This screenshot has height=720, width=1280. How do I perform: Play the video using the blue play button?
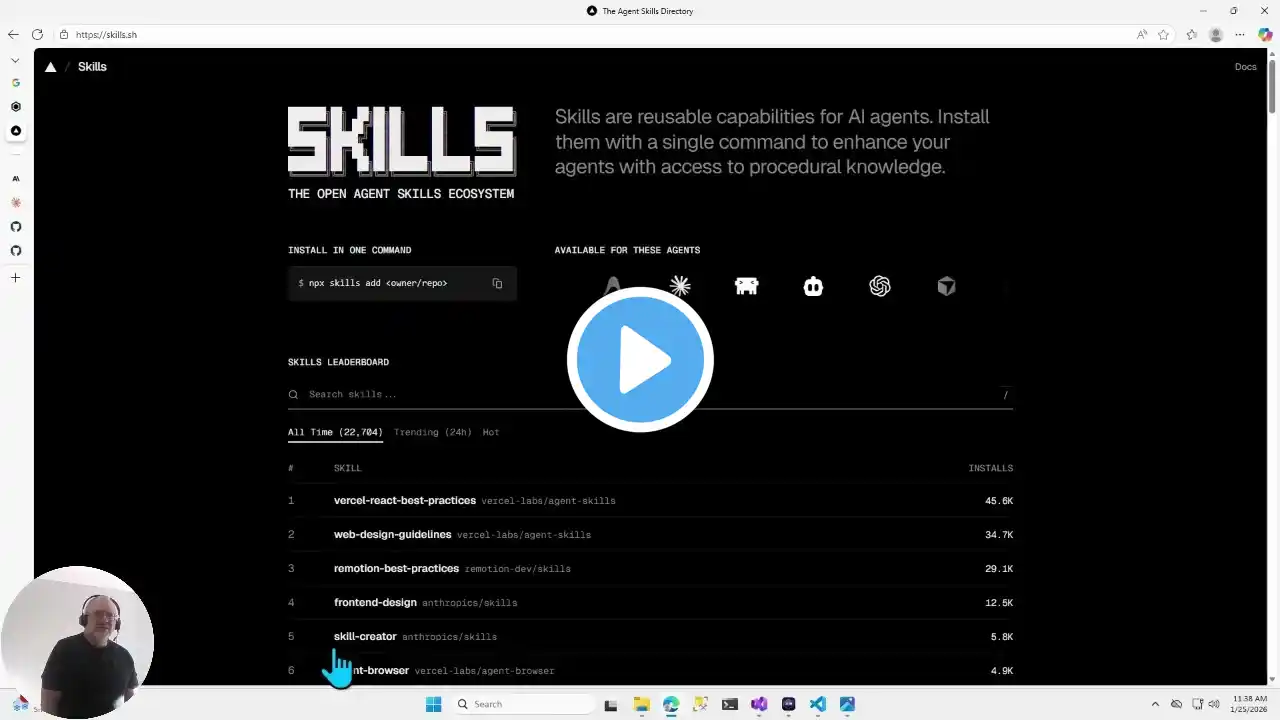(640, 359)
